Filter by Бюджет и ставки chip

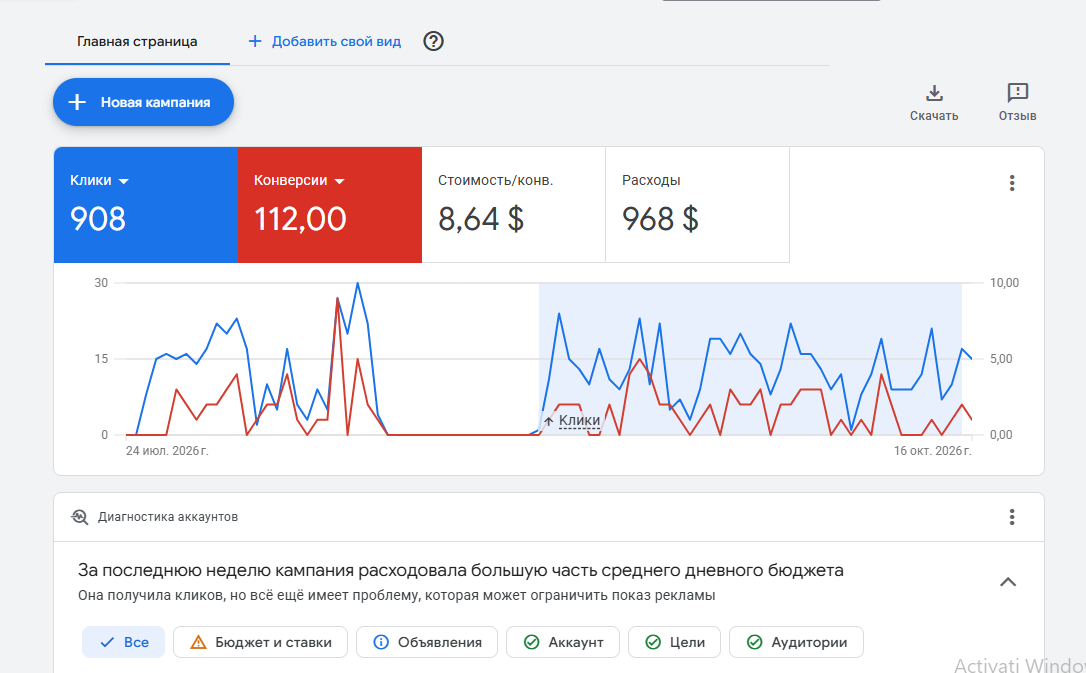tap(260, 642)
